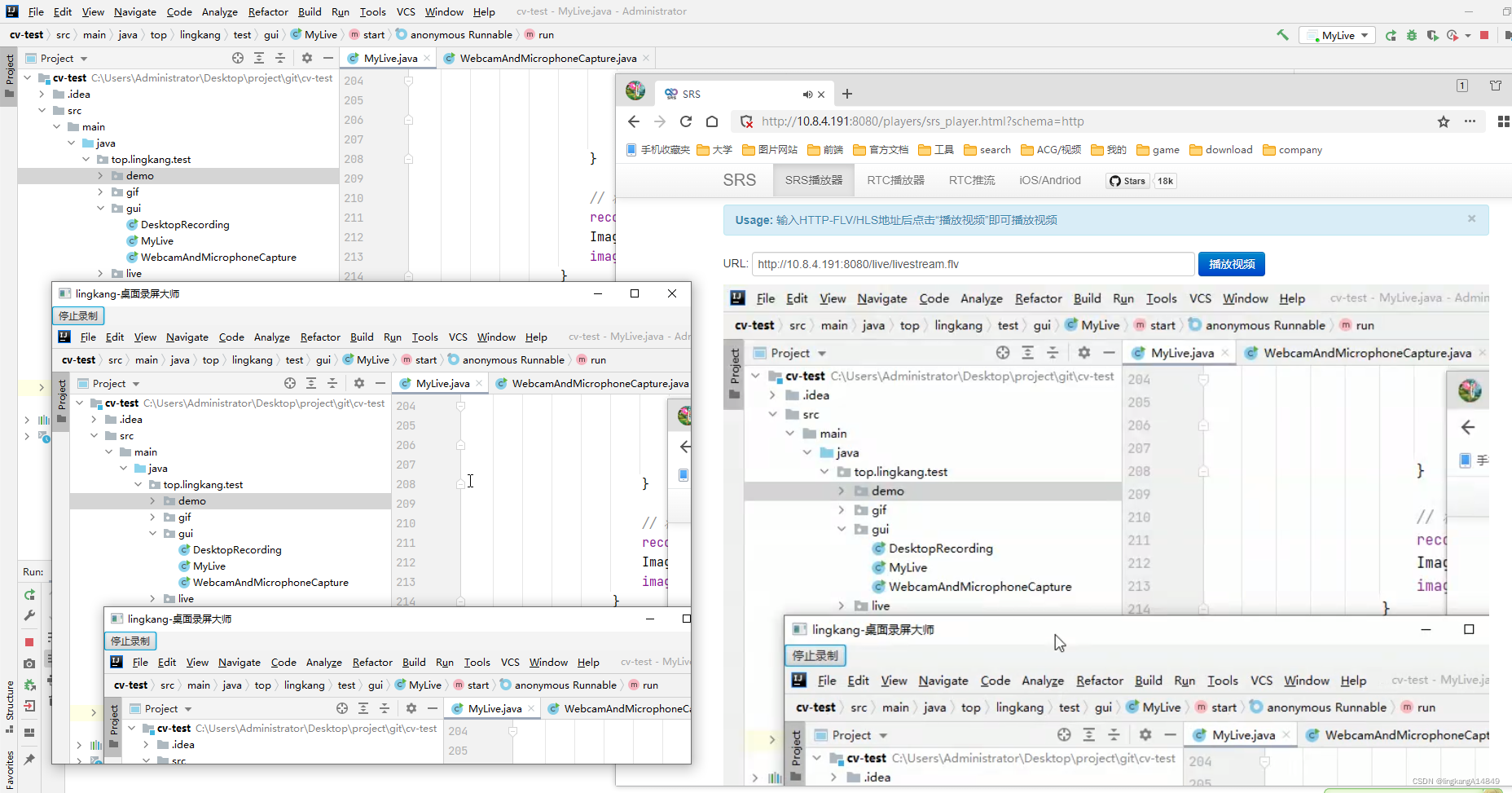The height and width of the screenshot is (793, 1512).
Task: Toggle Project tool window button on main left stripe
Action: pos(9,76)
